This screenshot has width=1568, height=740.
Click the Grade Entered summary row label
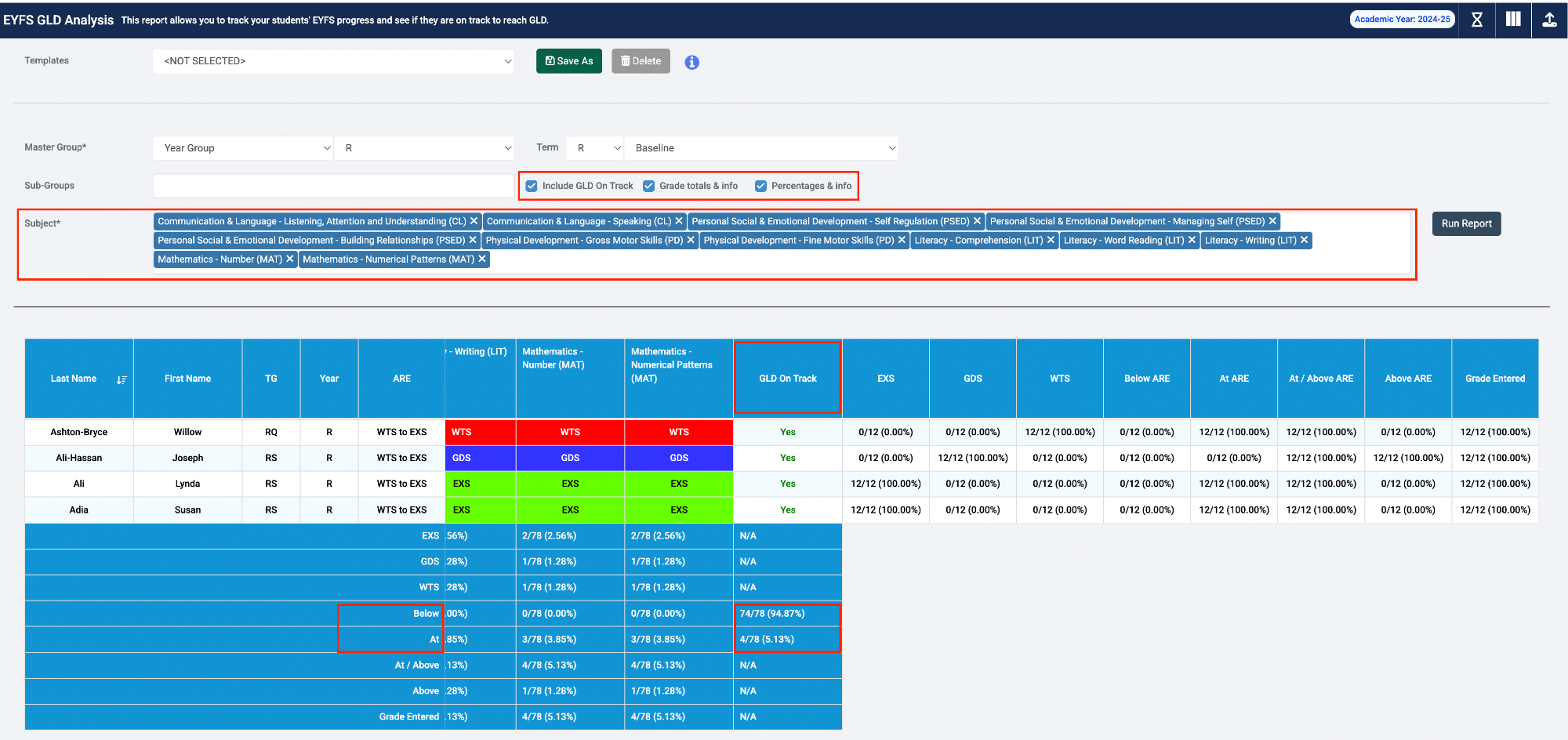point(409,716)
